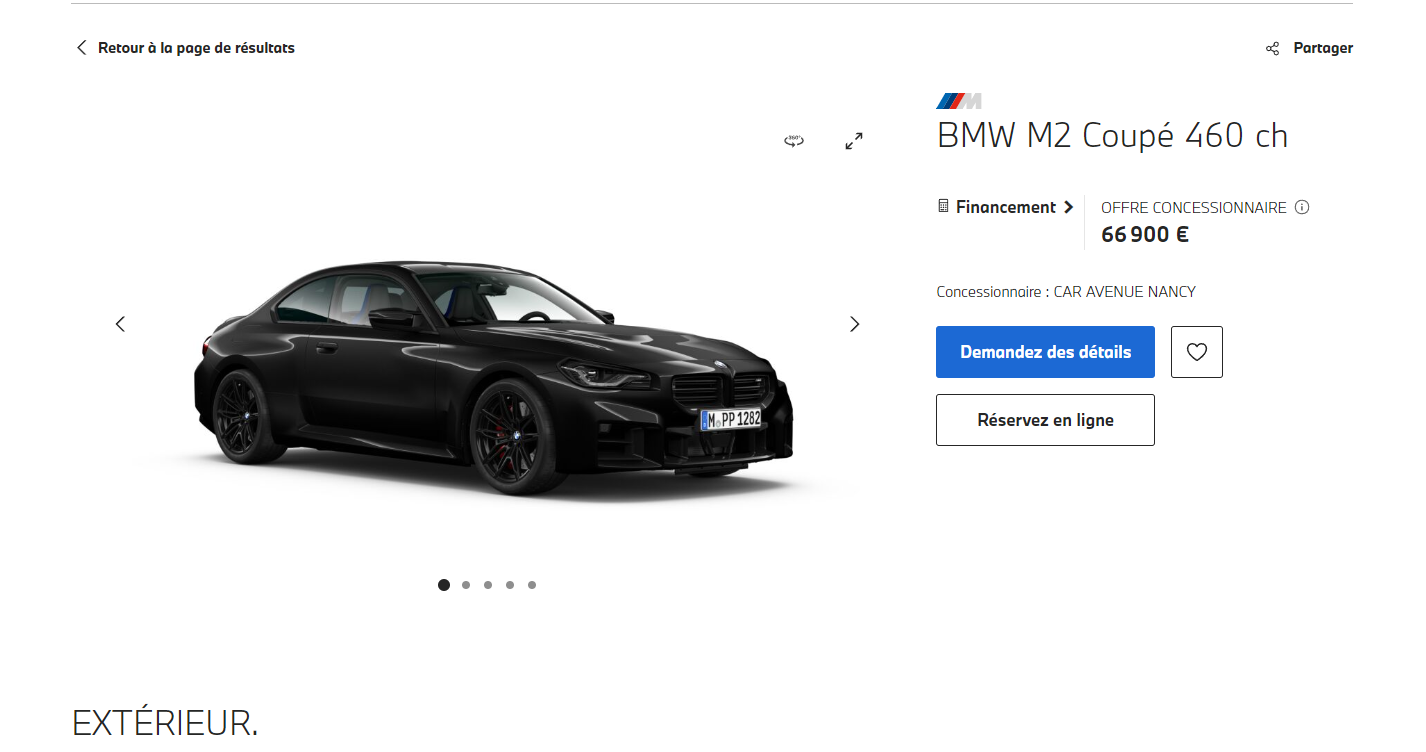
Task: Show info for Offre Concessionnaire
Action: 1302,208
